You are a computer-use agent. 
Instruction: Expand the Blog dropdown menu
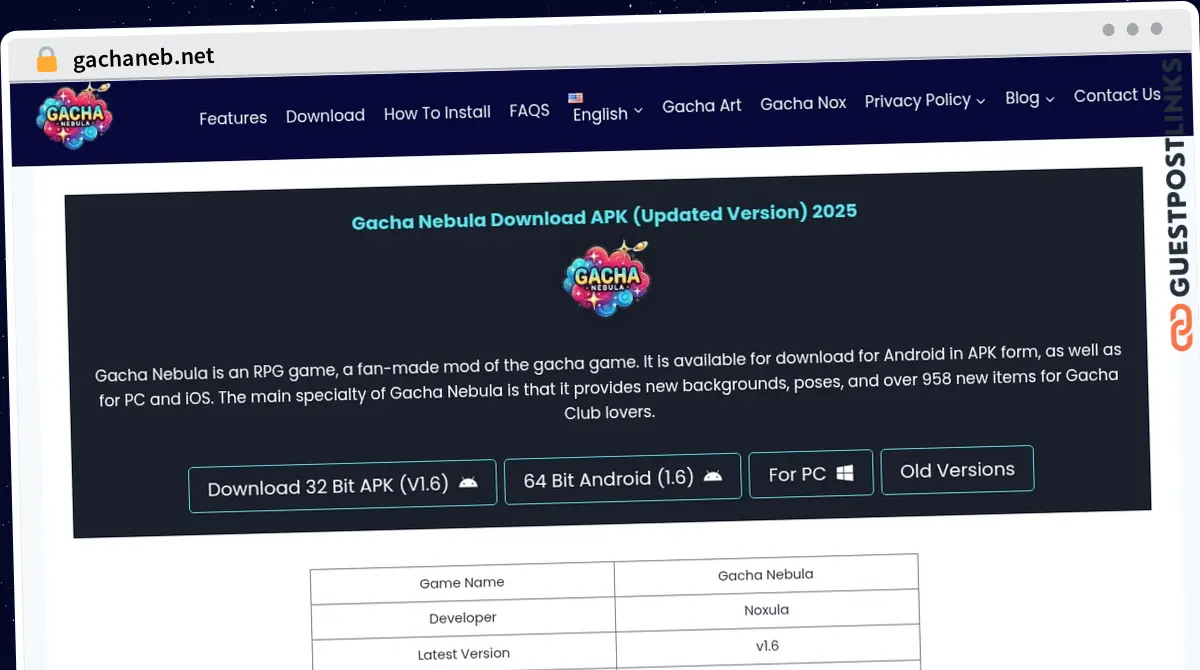1028,98
